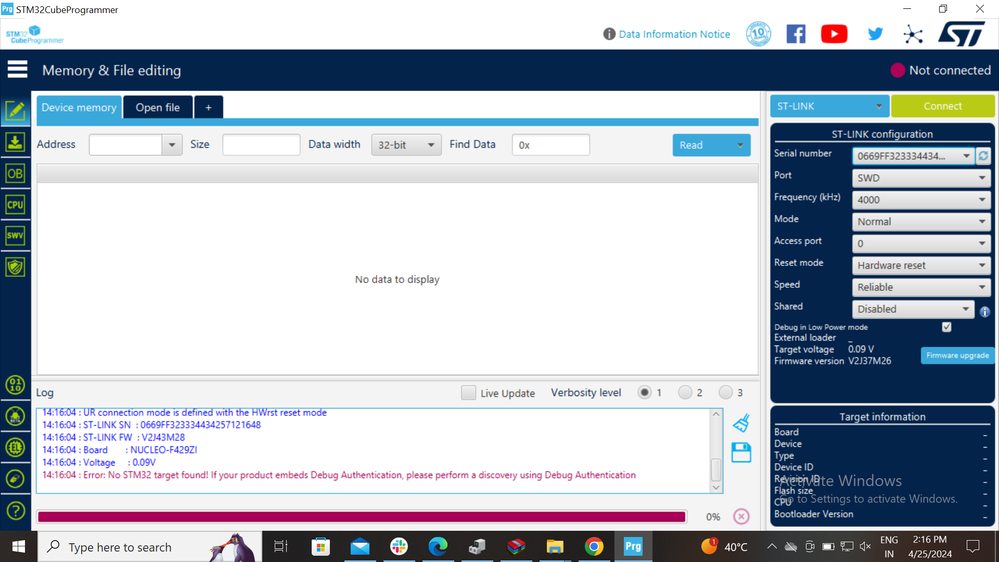Click the taskbar search box
The image size is (999, 562).
150,547
